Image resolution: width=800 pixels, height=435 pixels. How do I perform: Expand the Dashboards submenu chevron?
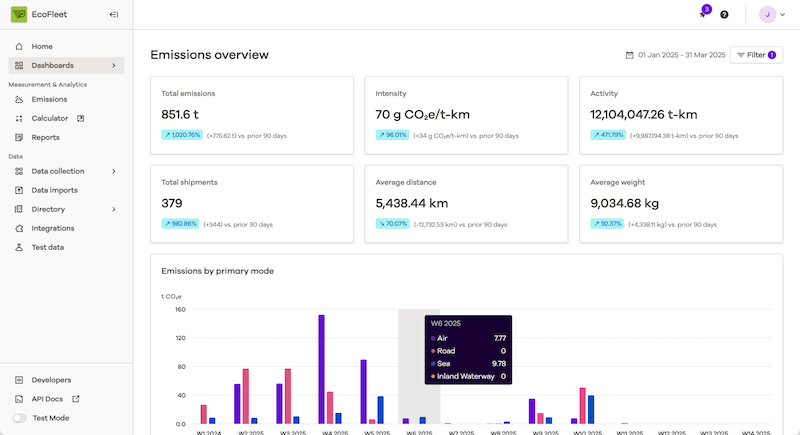click(x=114, y=66)
